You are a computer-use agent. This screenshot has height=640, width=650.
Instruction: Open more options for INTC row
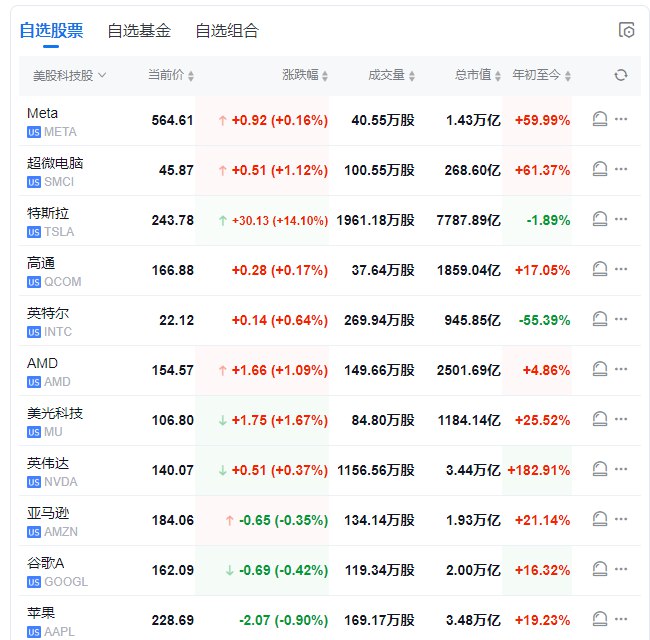click(621, 319)
